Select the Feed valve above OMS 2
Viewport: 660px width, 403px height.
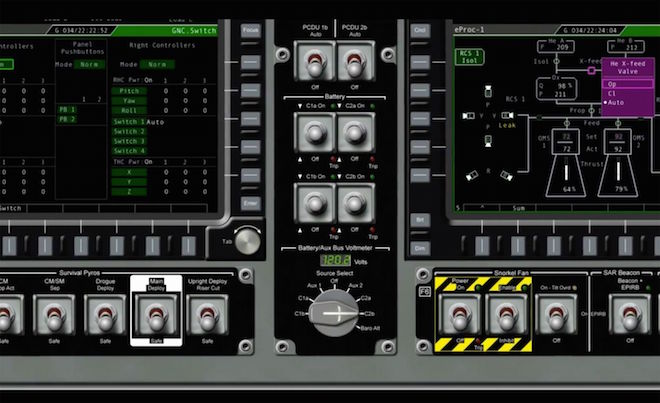click(x=618, y=123)
